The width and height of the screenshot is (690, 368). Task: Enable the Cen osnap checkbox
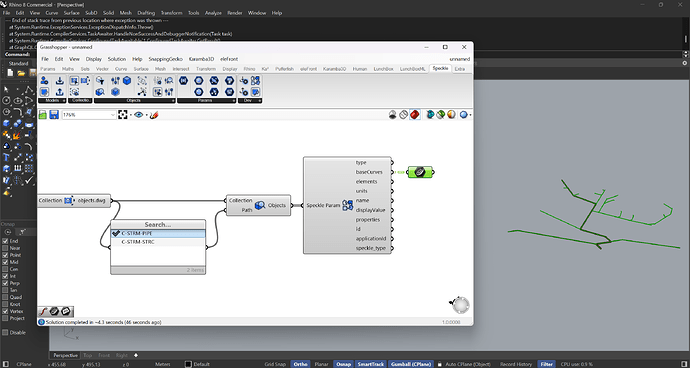5,269
